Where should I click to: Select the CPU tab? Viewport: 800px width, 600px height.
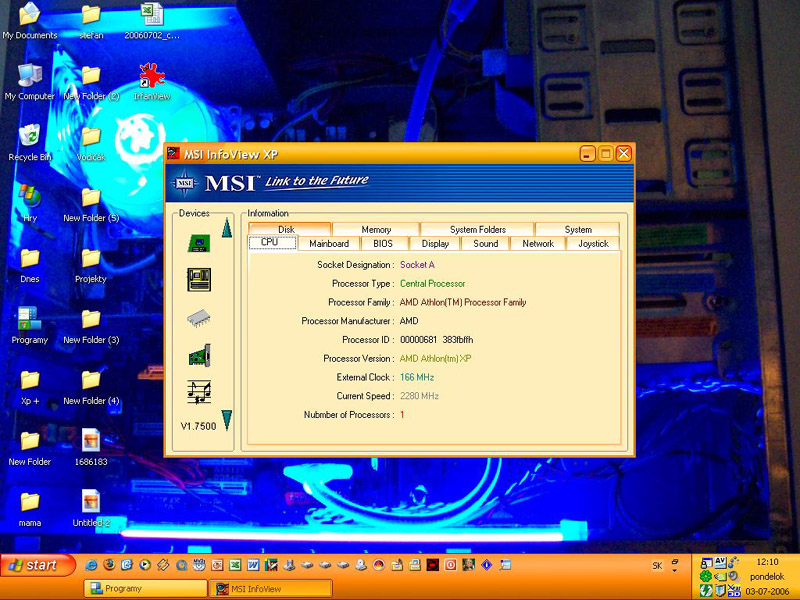272,242
